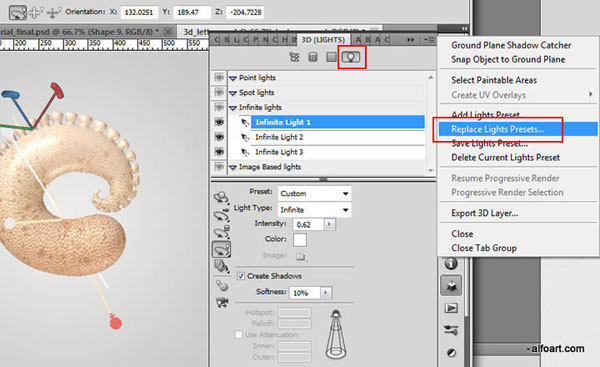Click the Orientation Y value field
Screen dimensions: 600x367
point(192,12)
